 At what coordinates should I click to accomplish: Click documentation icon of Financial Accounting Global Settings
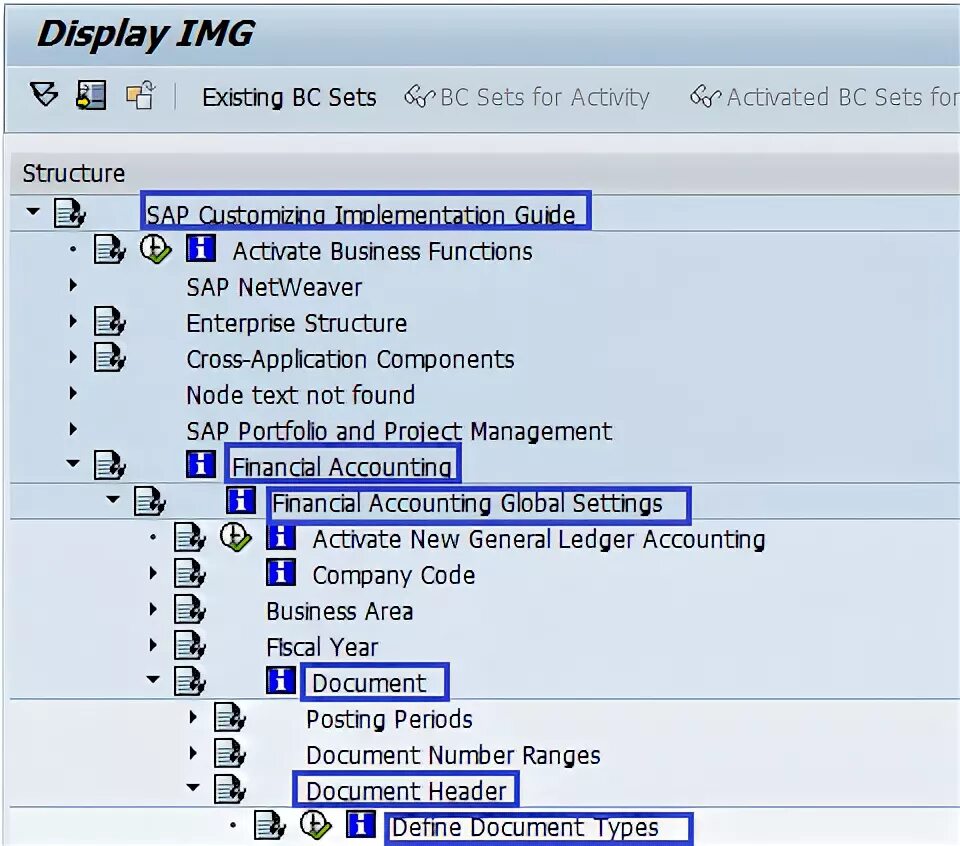(150, 502)
